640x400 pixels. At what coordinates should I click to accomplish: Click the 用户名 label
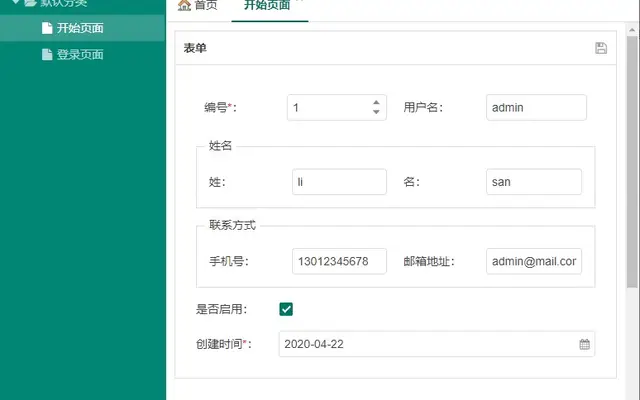coord(423,107)
